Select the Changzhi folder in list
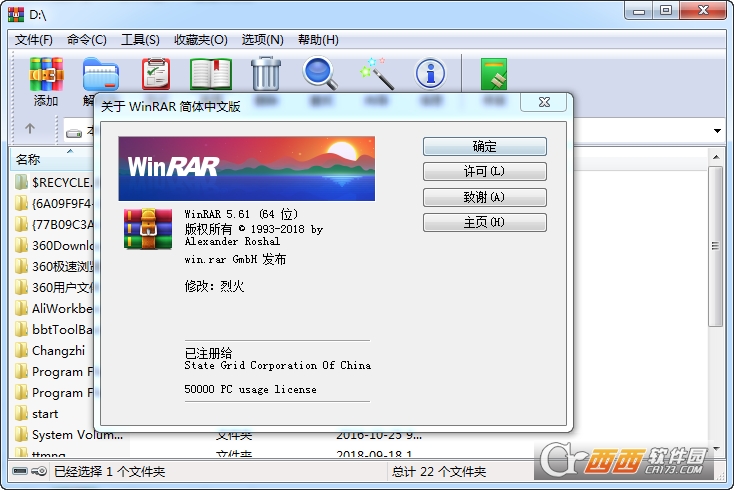This screenshot has height=490, width=734. click(58, 350)
